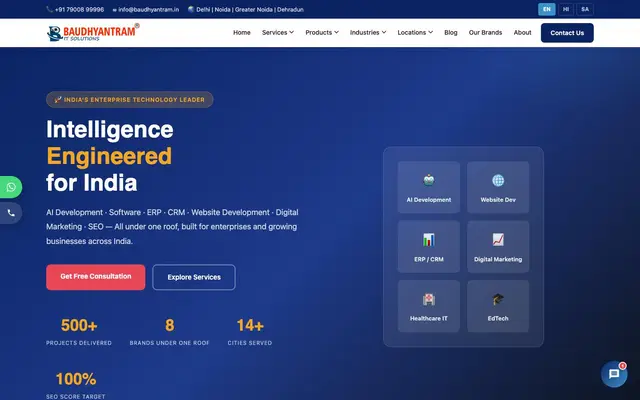Click the 500+ Projects Delivered stat
Viewport: 640px width, 400px height.
click(79, 332)
